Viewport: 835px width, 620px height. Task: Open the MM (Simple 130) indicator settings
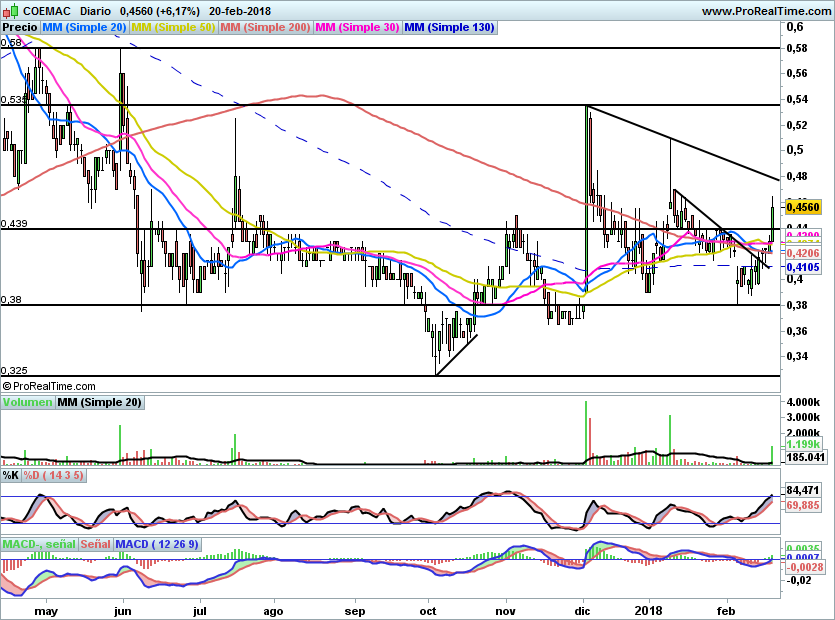pos(449,28)
